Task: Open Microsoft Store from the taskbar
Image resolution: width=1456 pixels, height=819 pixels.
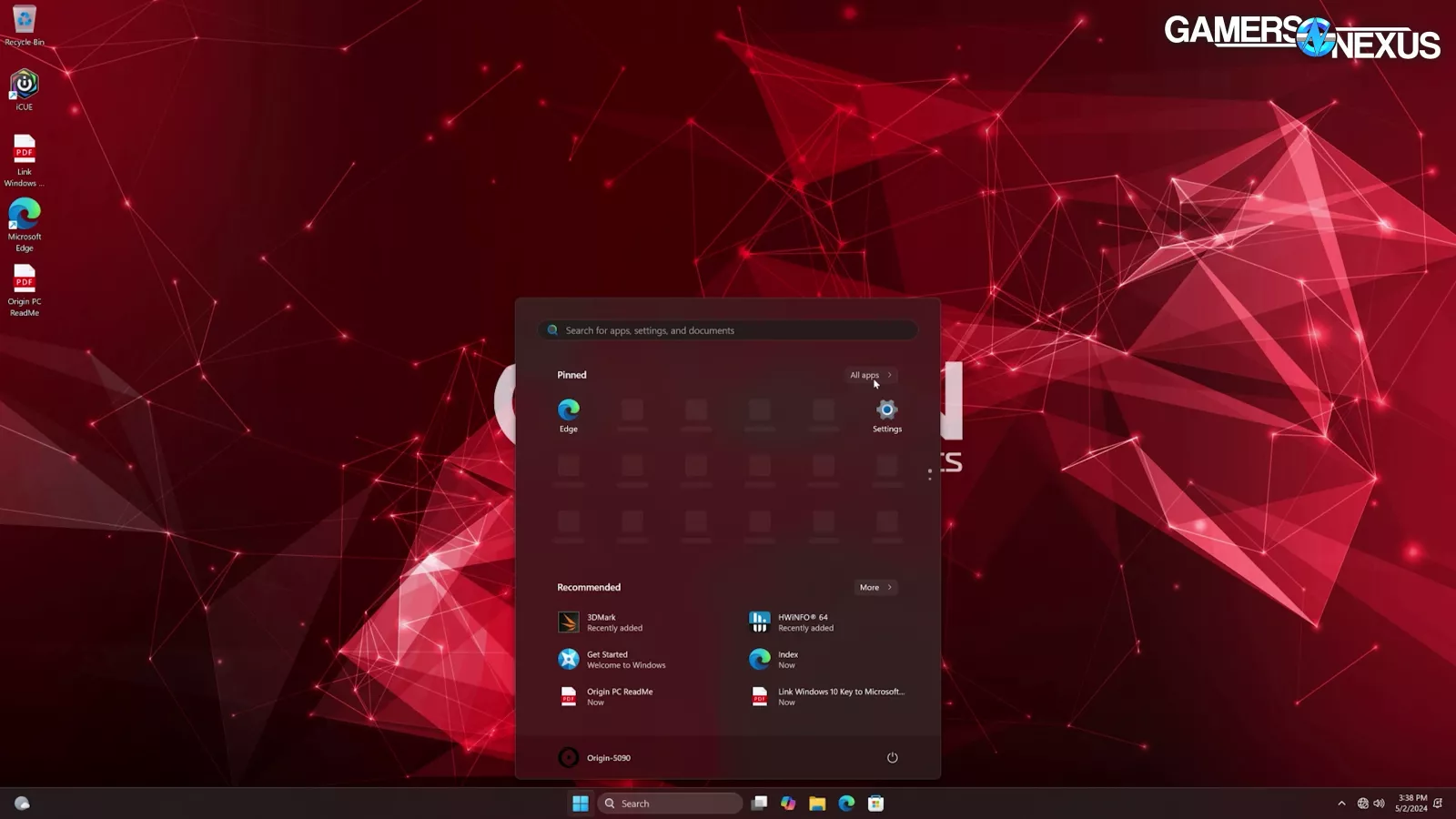Action: (x=875, y=804)
